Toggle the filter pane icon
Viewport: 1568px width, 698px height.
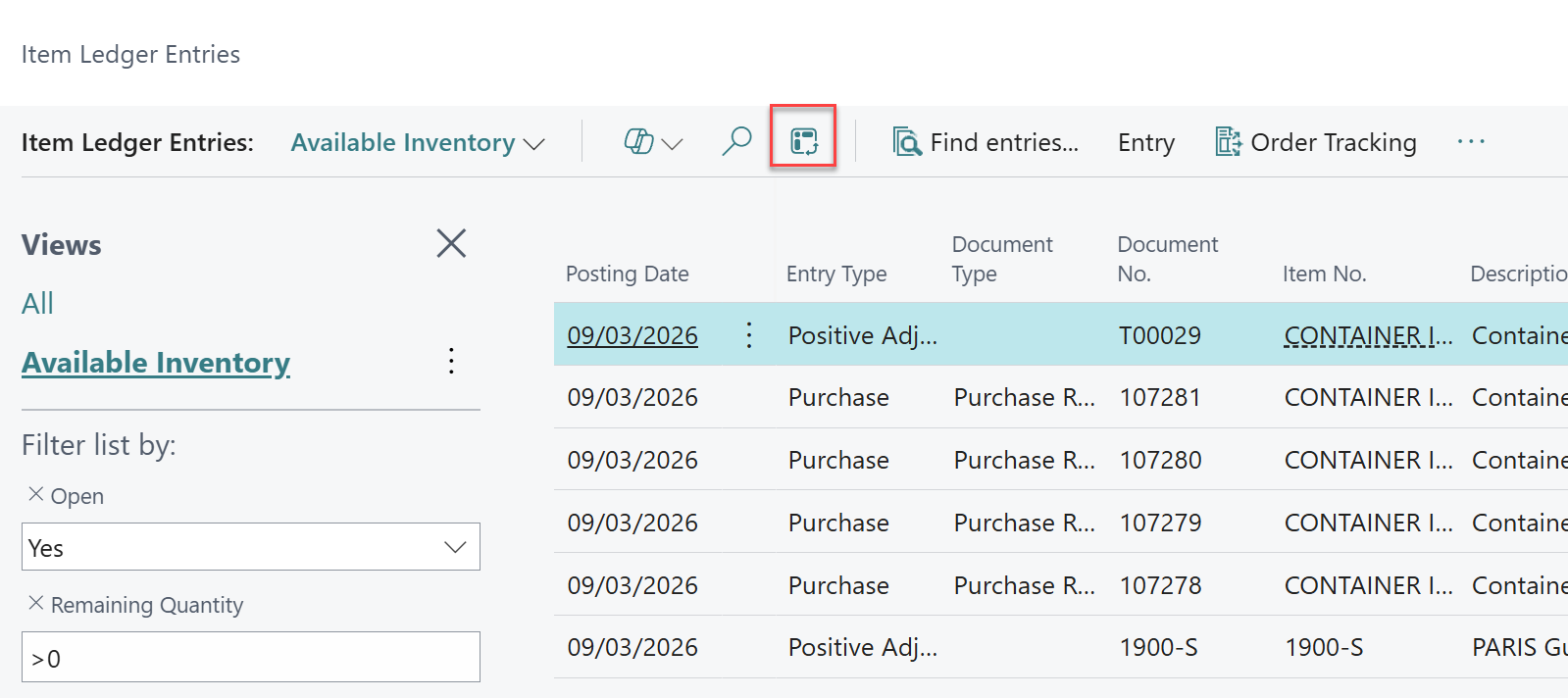point(804,142)
